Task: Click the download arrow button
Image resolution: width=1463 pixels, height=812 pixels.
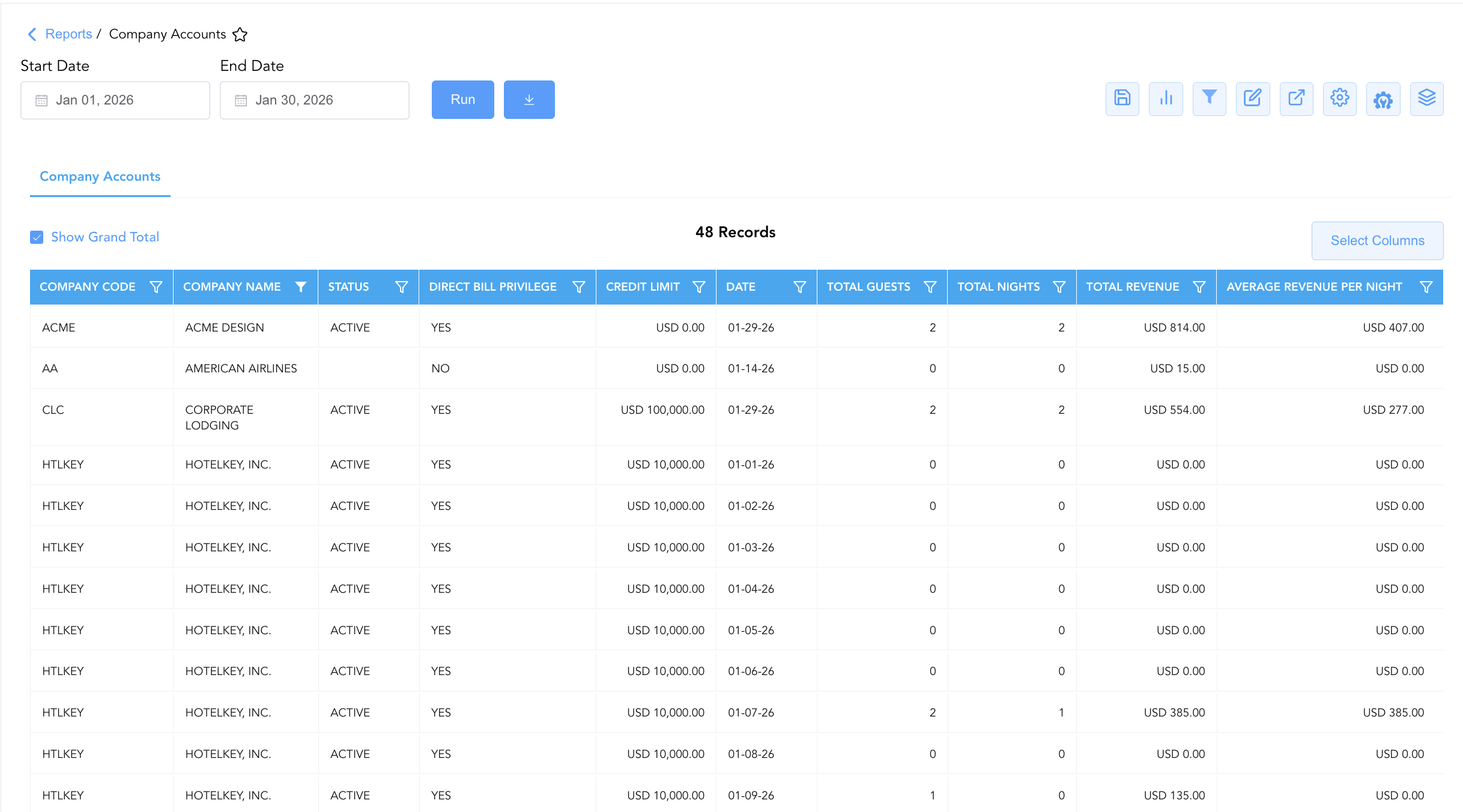Action: (529, 100)
